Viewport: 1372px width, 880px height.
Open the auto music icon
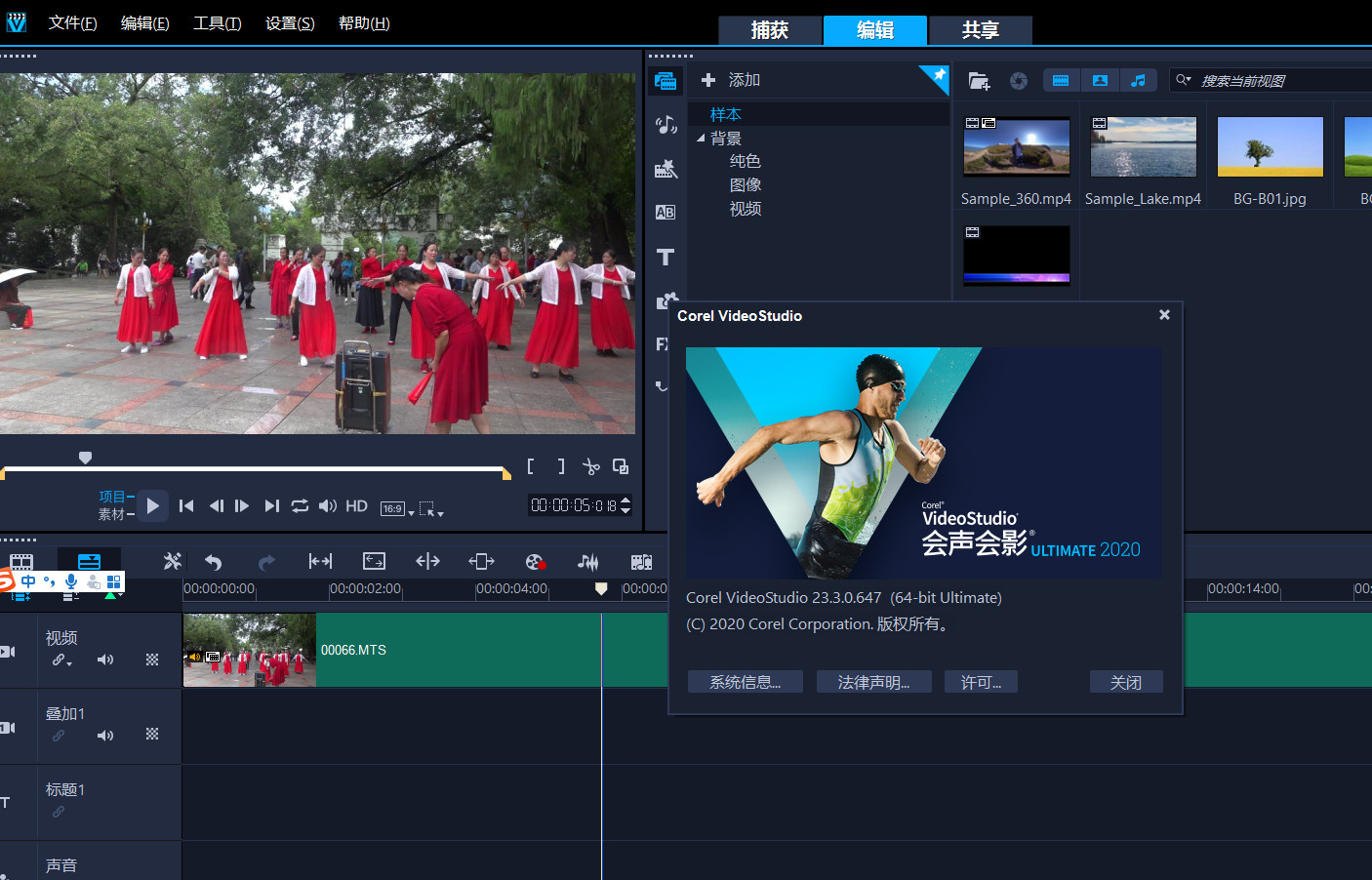click(x=641, y=562)
